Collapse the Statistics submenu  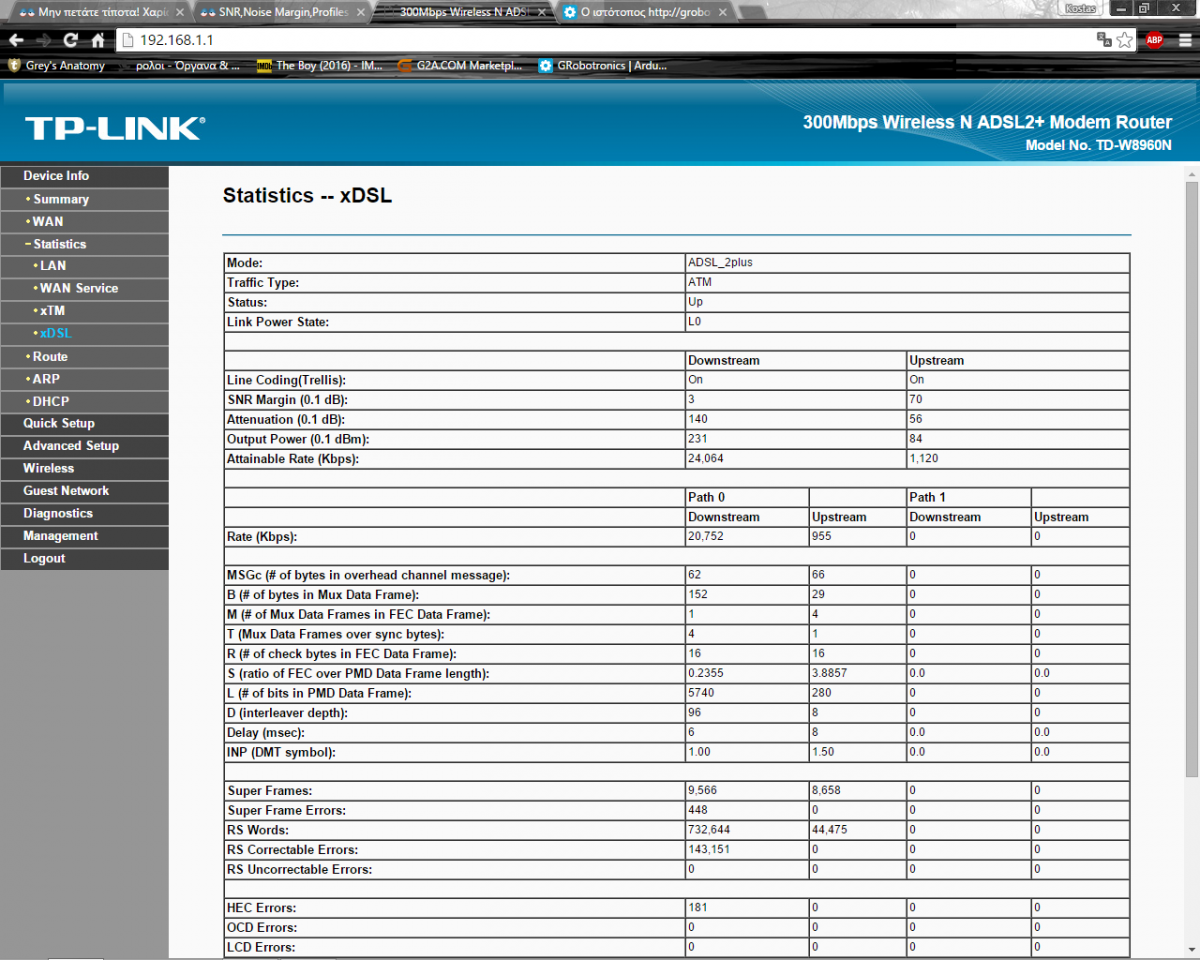pyautogui.click(x=84, y=244)
